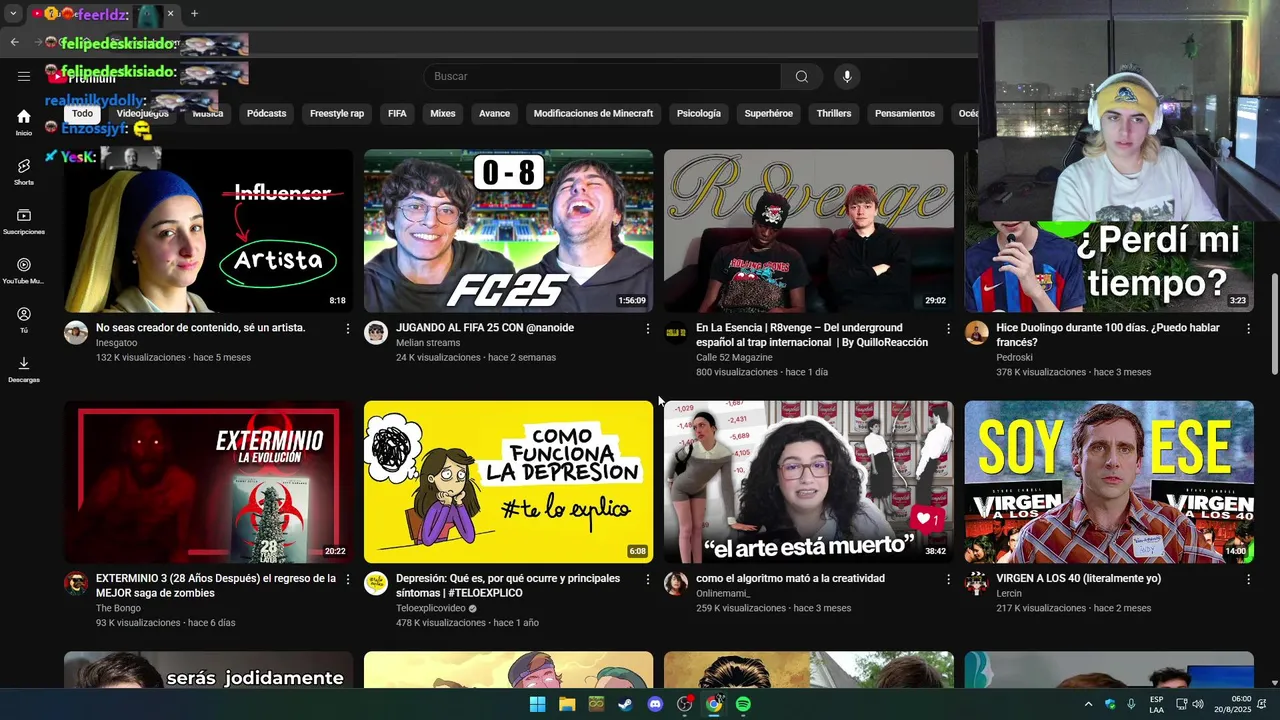Play the "el arte está muerto" thumbnail

(809, 482)
